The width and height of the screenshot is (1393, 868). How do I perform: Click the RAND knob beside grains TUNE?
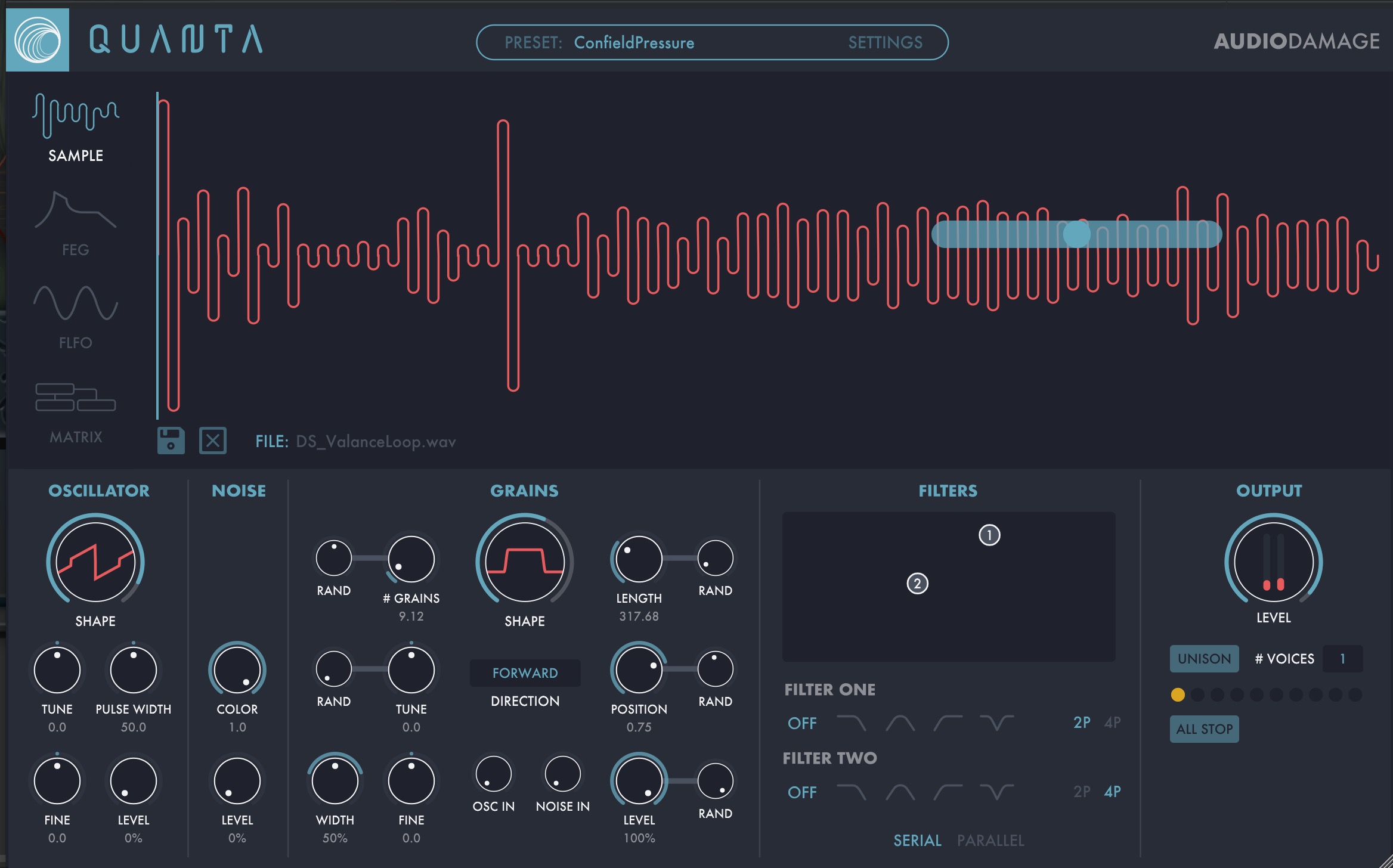click(x=334, y=669)
